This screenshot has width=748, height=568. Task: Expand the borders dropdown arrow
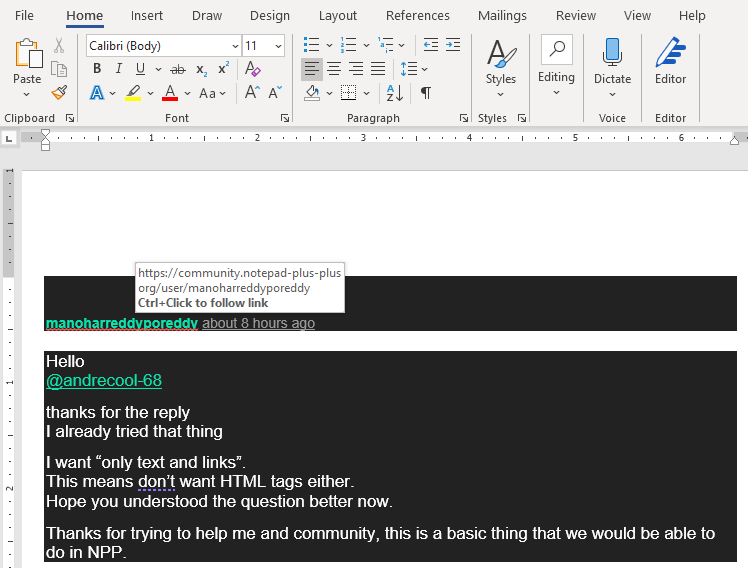(366, 93)
